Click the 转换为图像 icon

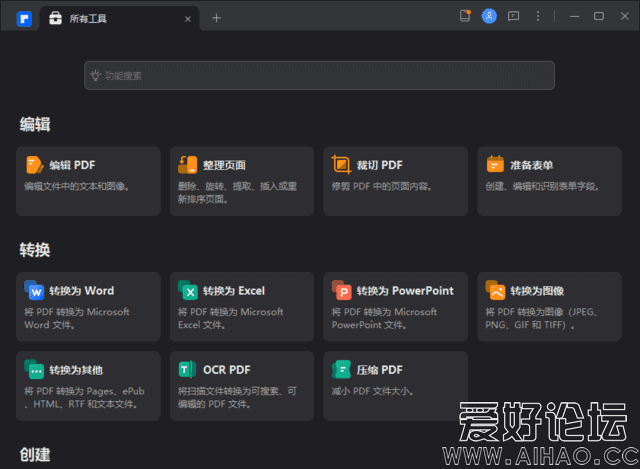pyautogui.click(x=495, y=290)
